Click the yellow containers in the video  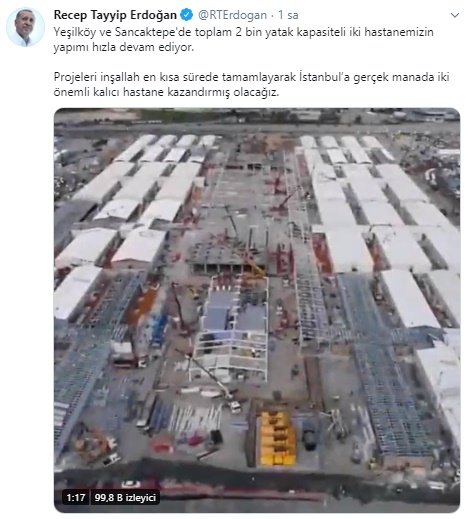pos(277,438)
